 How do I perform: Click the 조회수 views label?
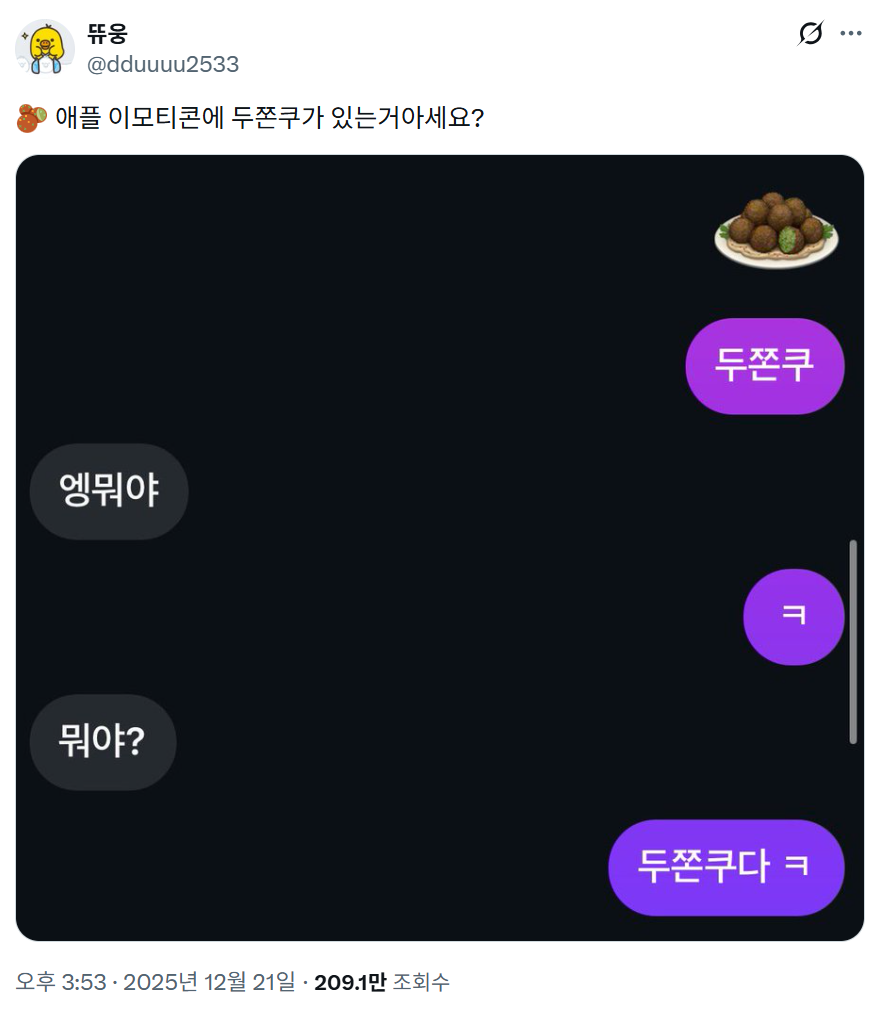click(x=421, y=983)
